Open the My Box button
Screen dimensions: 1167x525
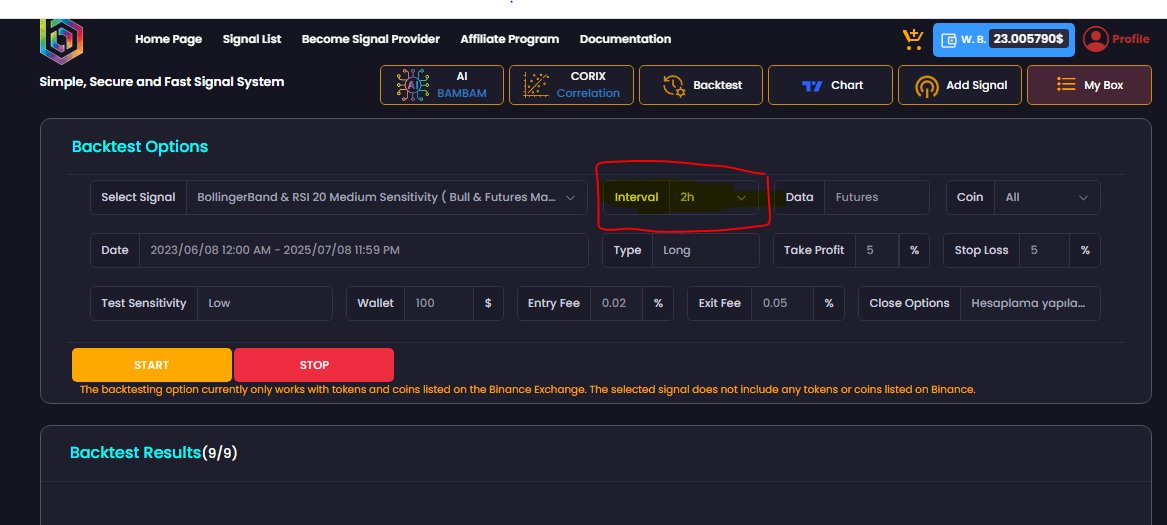pyautogui.click(x=1089, y=85)
